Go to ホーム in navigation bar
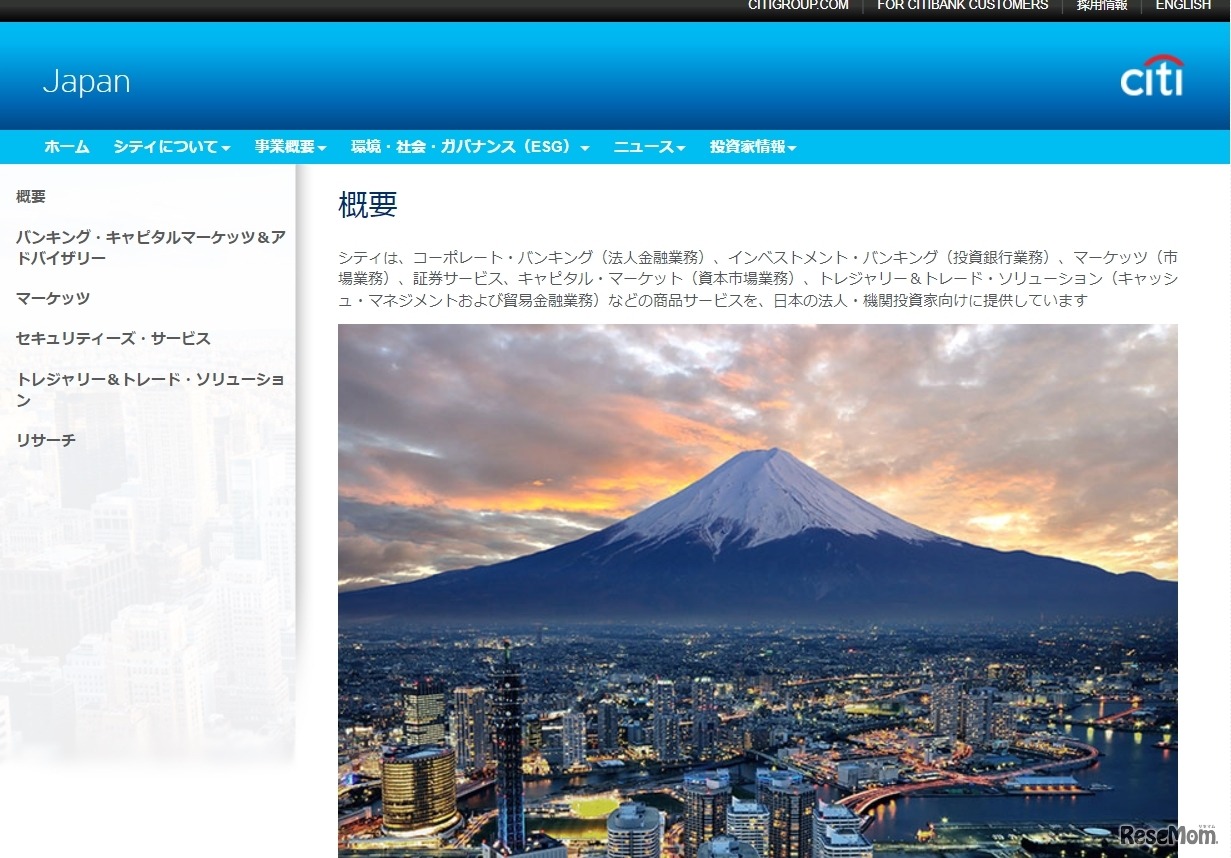This screenshot has width=1231, height=858. tap(67, 147)
